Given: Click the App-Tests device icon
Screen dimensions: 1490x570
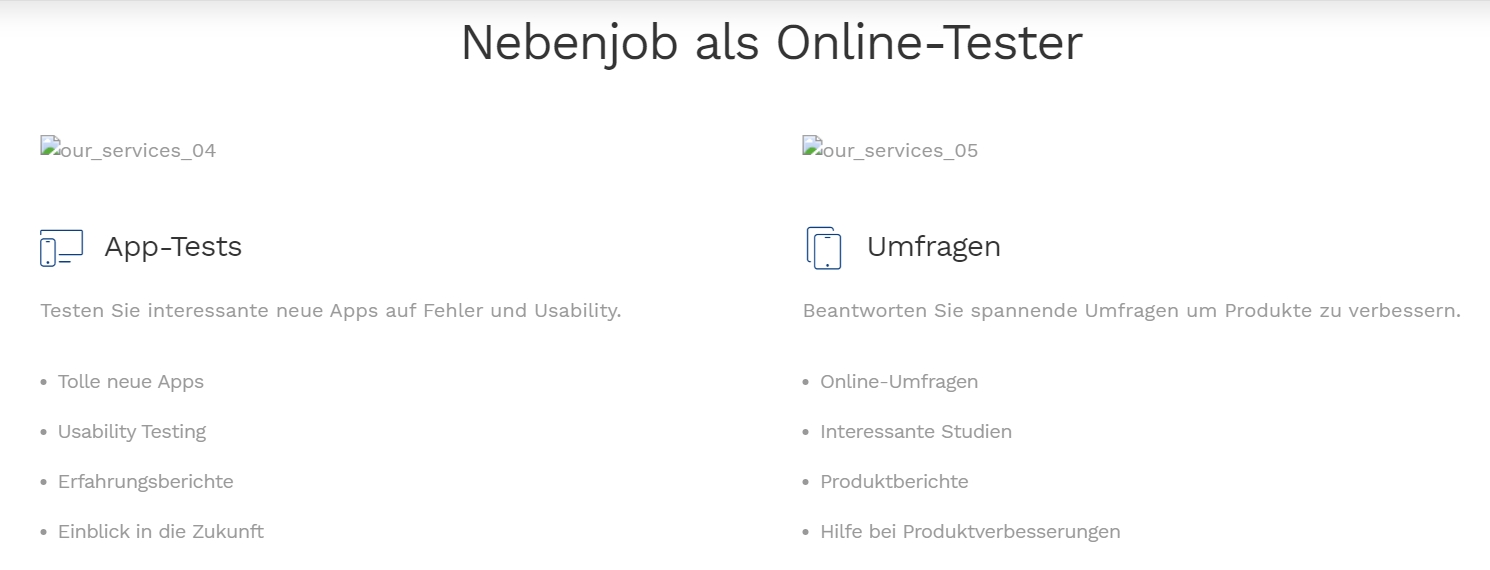Looking at the screenshot, I should click(x=61, y=248).
